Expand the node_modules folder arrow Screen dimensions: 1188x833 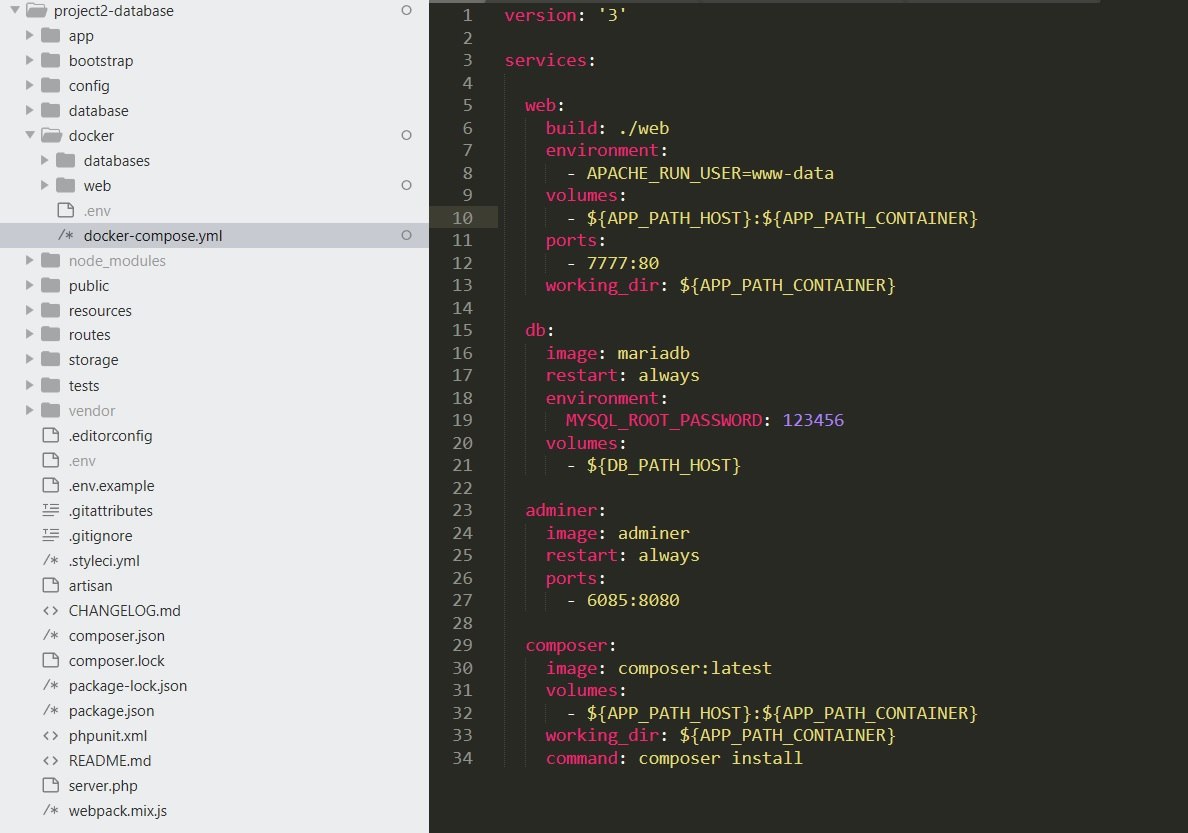click(30, 261)
